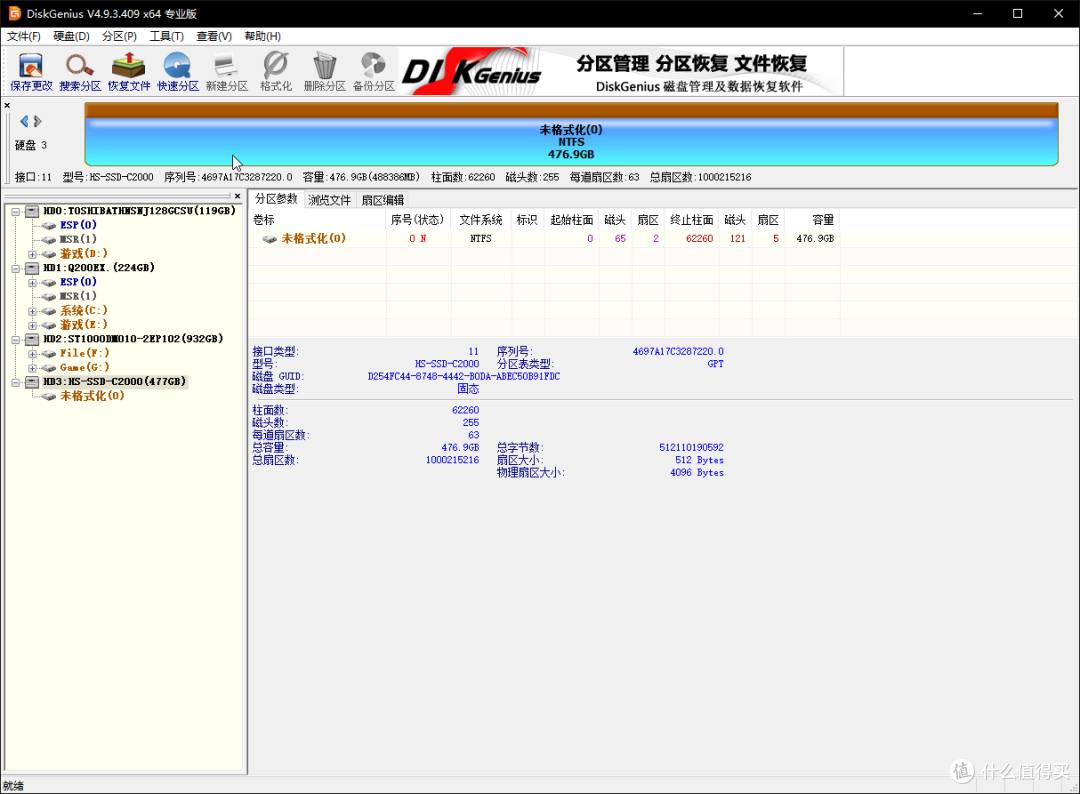1080x794 pixels.
Task: Select HD1:Q200EX disk in the tree
Action: (x=98, y=267)
